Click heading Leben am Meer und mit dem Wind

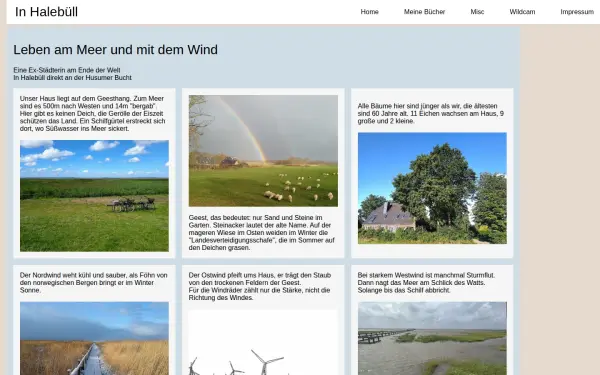click(x=116, y=49)
